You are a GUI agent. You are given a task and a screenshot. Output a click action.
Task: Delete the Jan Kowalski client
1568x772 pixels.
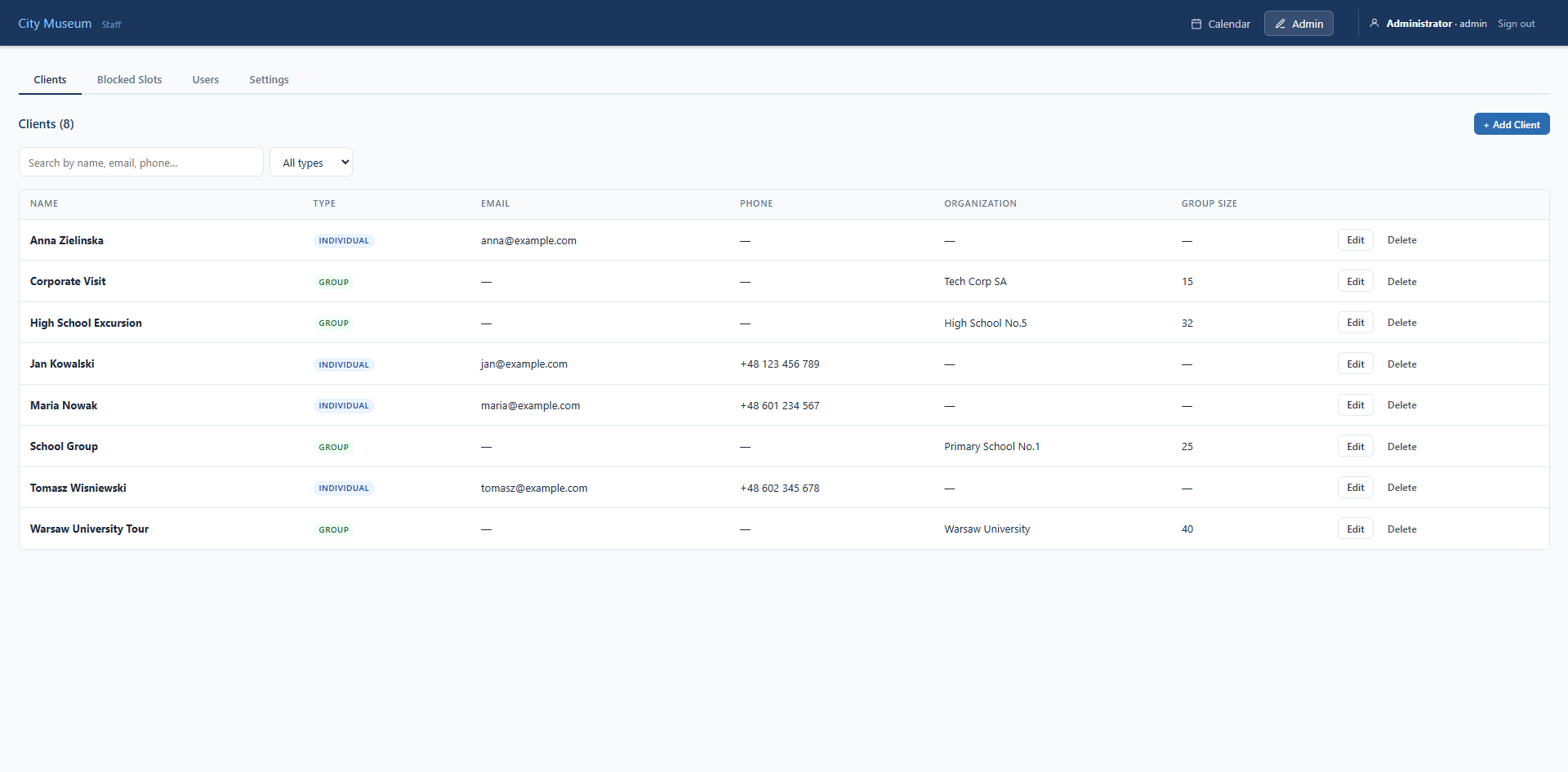1401,364
